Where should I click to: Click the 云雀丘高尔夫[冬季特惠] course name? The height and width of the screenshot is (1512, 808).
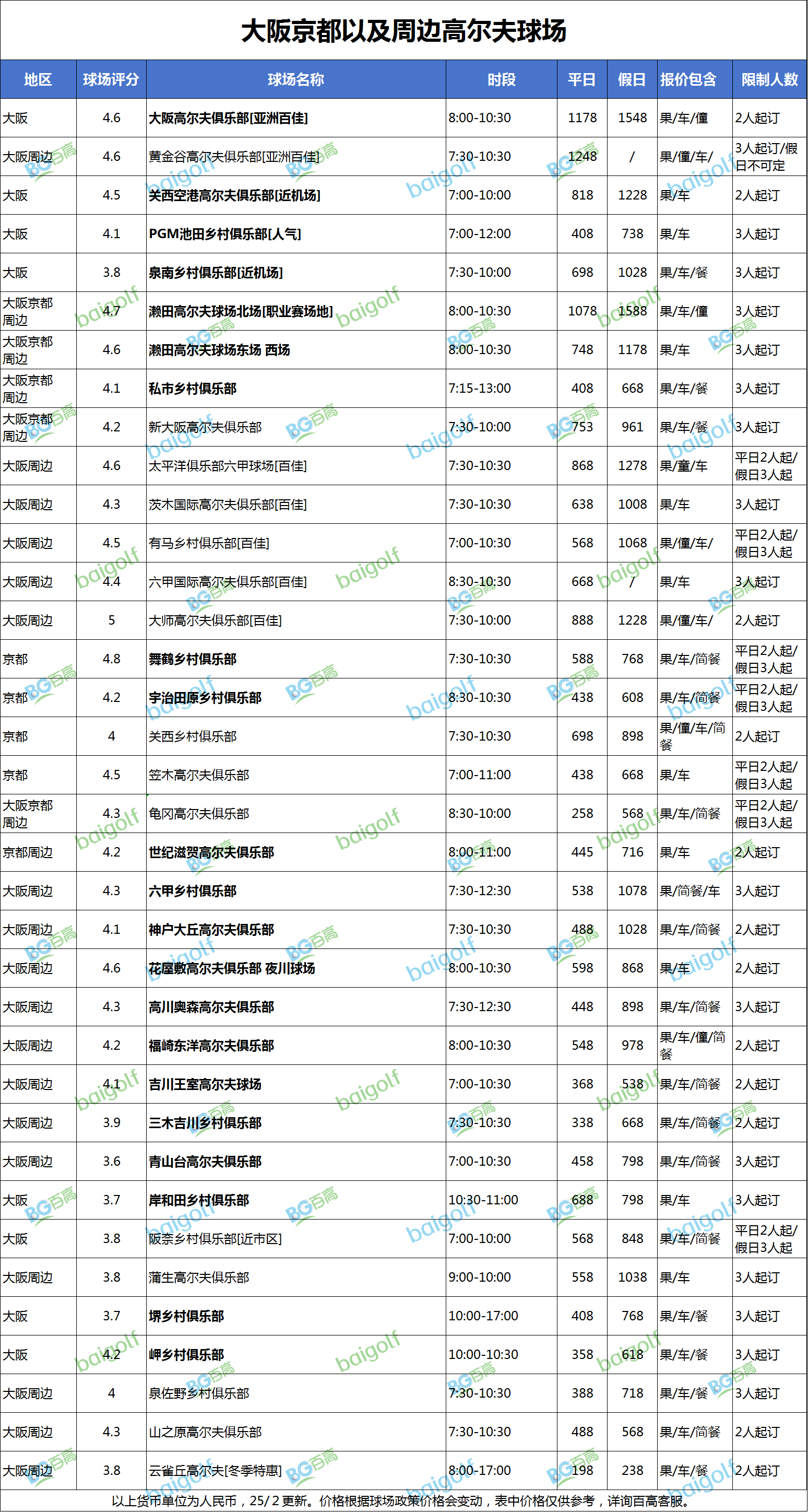[x=216, y=1470]
